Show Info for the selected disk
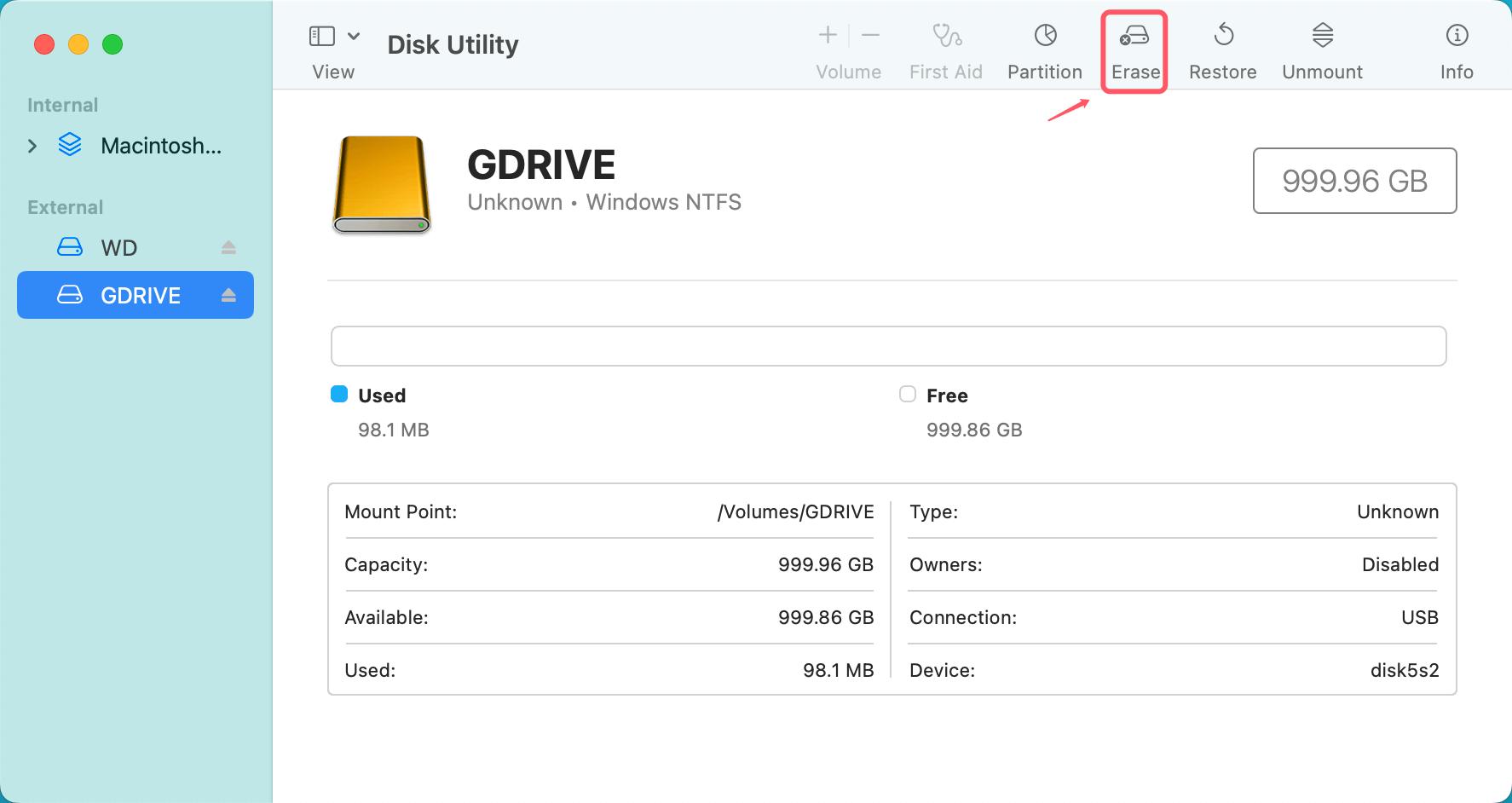 [x=1457, y=47]
